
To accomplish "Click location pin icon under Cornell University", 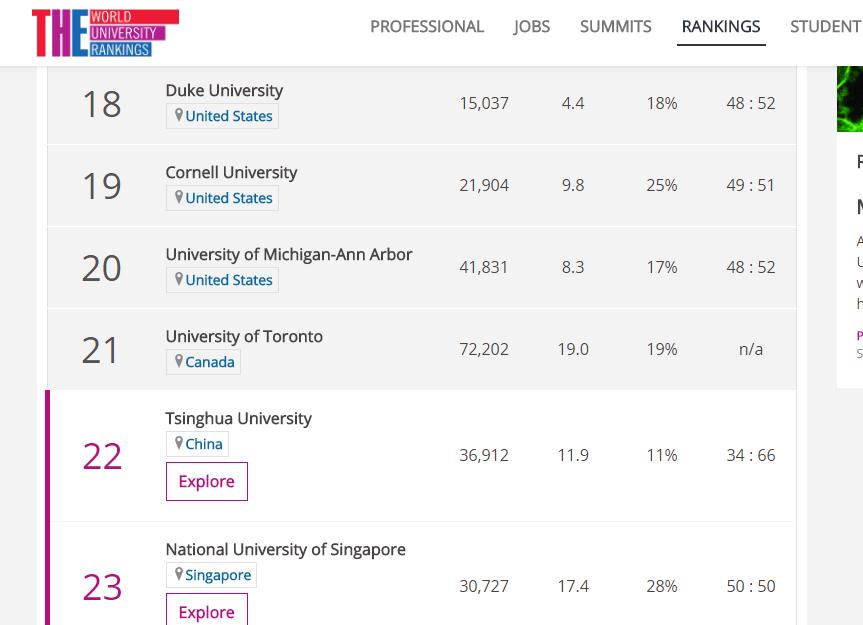I will point(178,197).
